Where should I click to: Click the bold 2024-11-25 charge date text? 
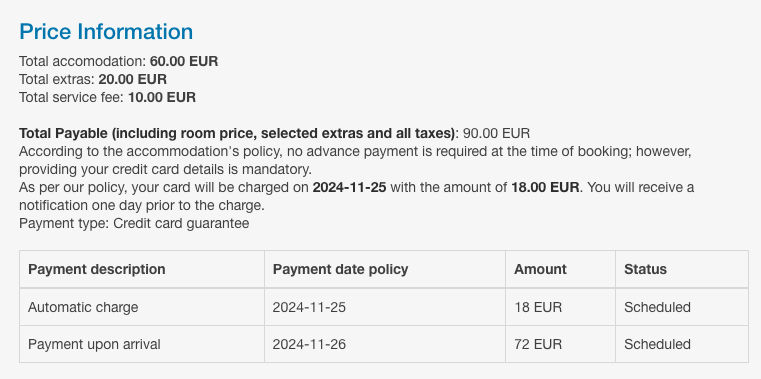349,187
